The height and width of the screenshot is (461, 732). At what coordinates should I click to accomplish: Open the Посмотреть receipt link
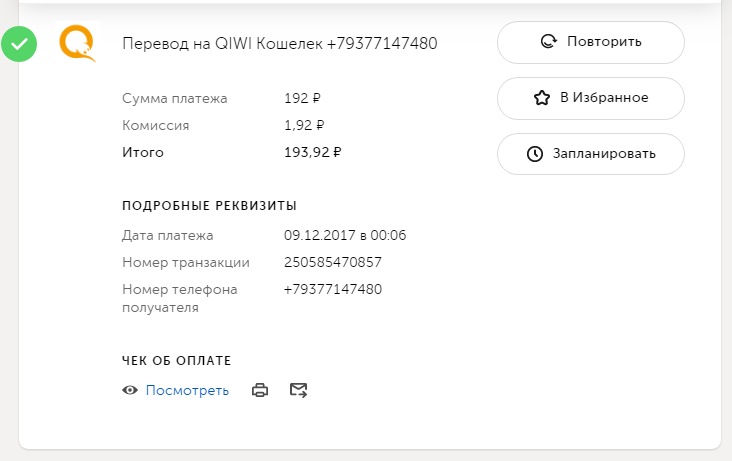[x=187, y=390]
